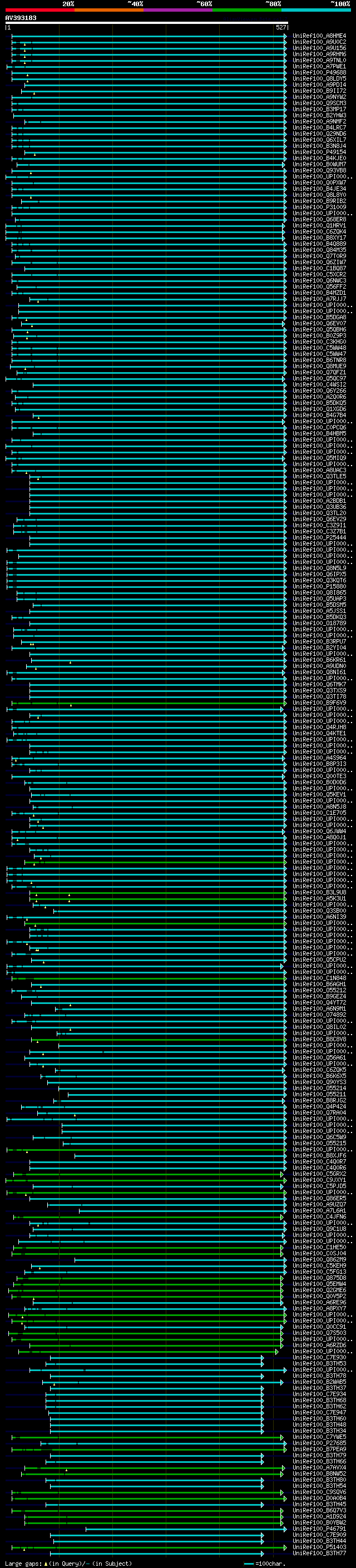
Task: Select hit label UniRef100_C7E909
Action: pos(319,1535)
